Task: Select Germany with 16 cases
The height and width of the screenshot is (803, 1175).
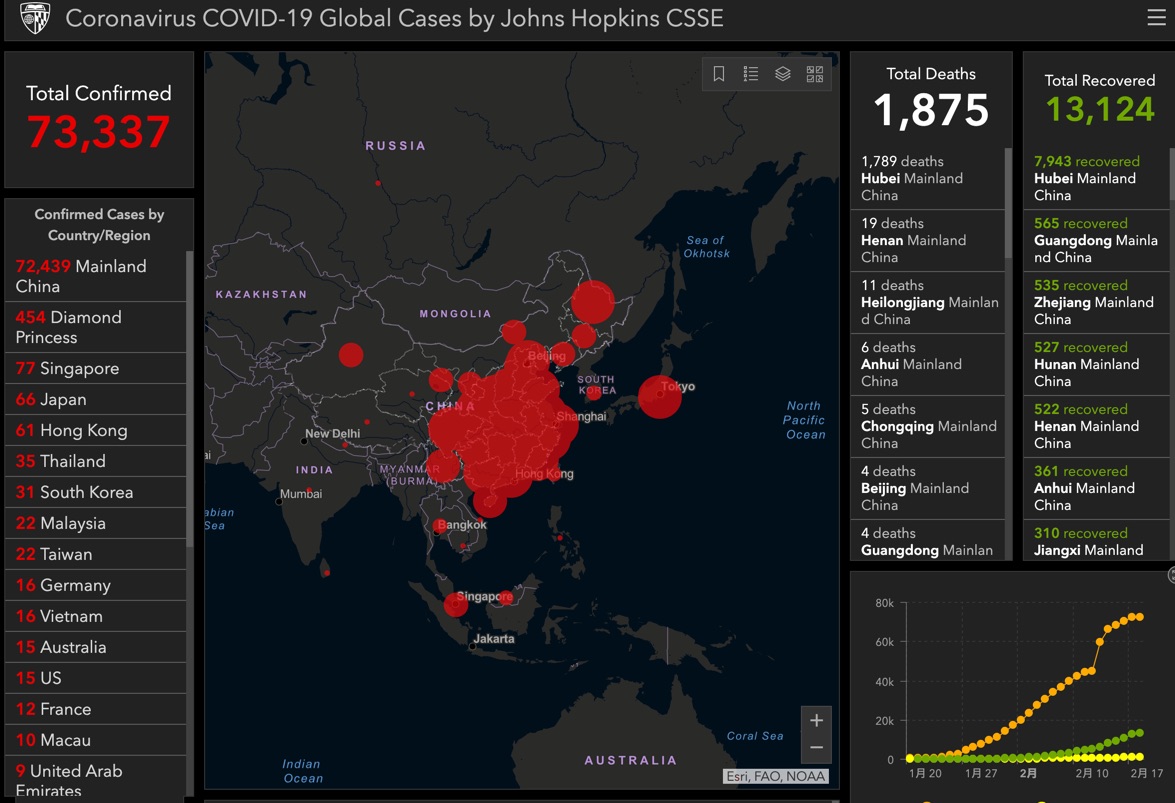Action: 95,585
